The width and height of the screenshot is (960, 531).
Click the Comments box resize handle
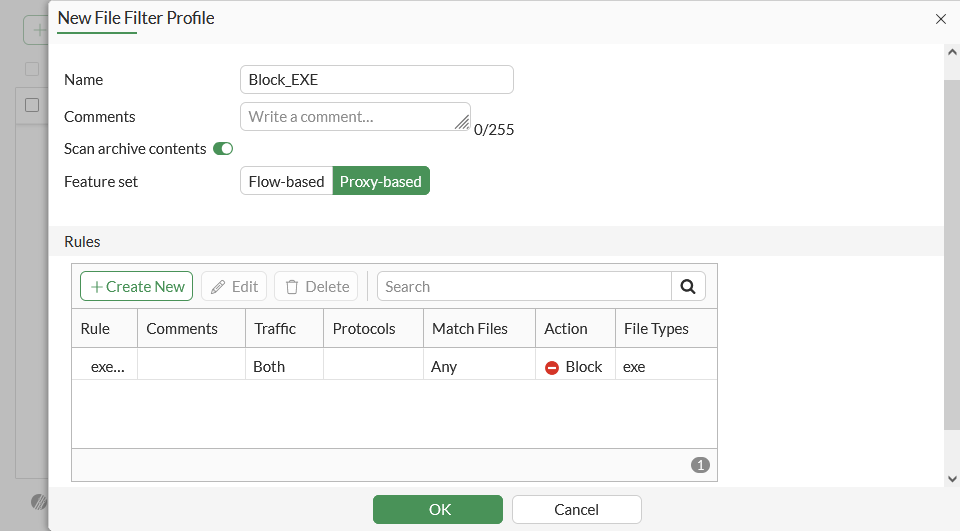462,123
